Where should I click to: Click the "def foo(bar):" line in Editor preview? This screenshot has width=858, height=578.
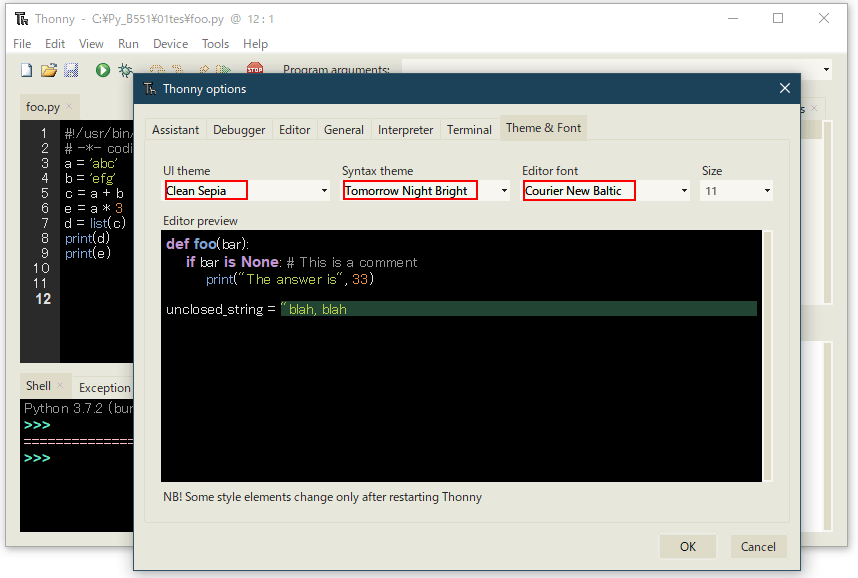[x=207, y=244]
